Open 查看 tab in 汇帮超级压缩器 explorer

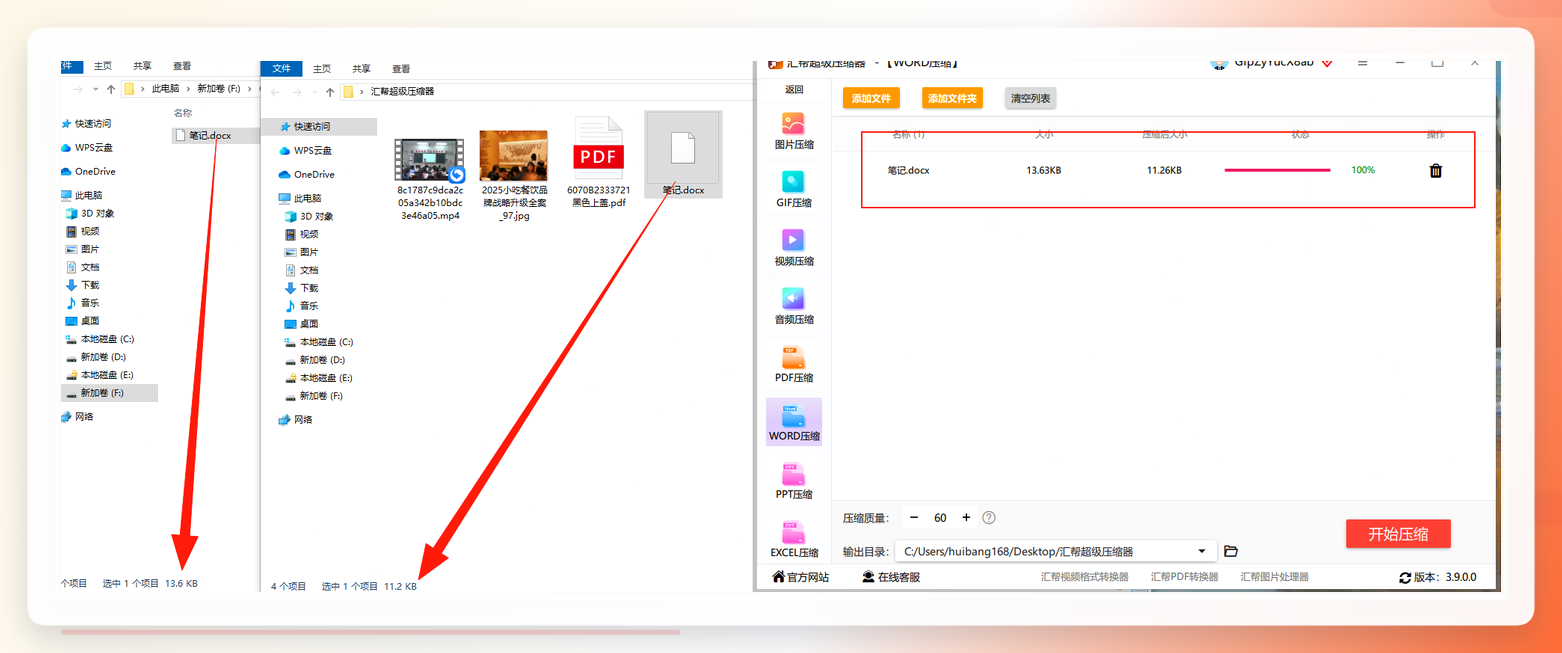click(x=401, y=69)
